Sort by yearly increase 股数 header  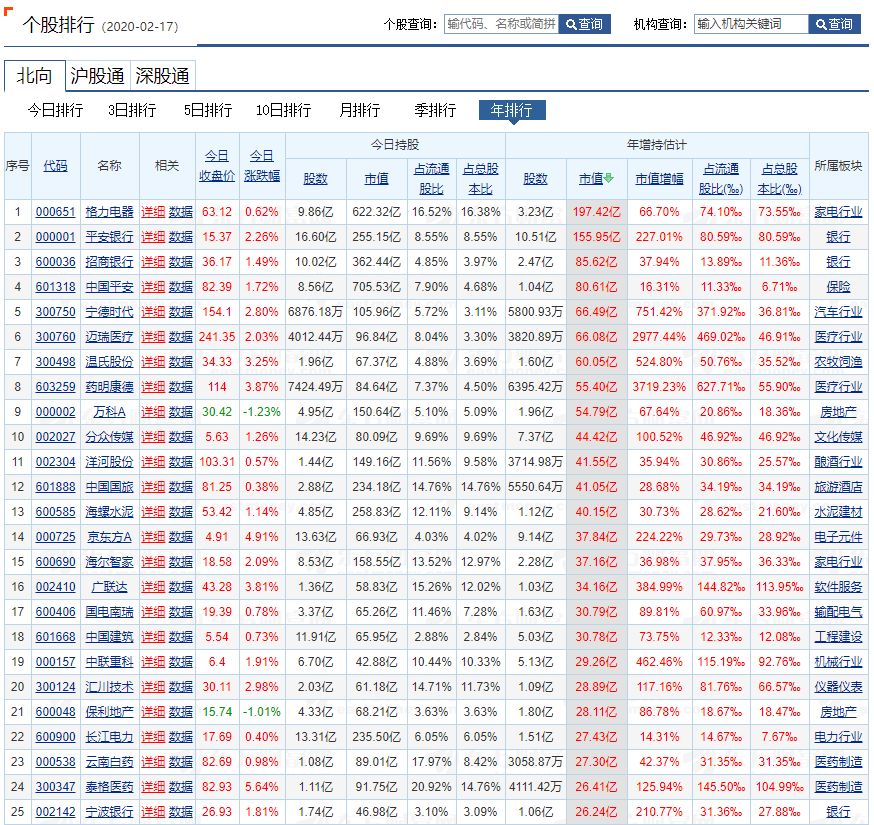click(x=535, y=178)
